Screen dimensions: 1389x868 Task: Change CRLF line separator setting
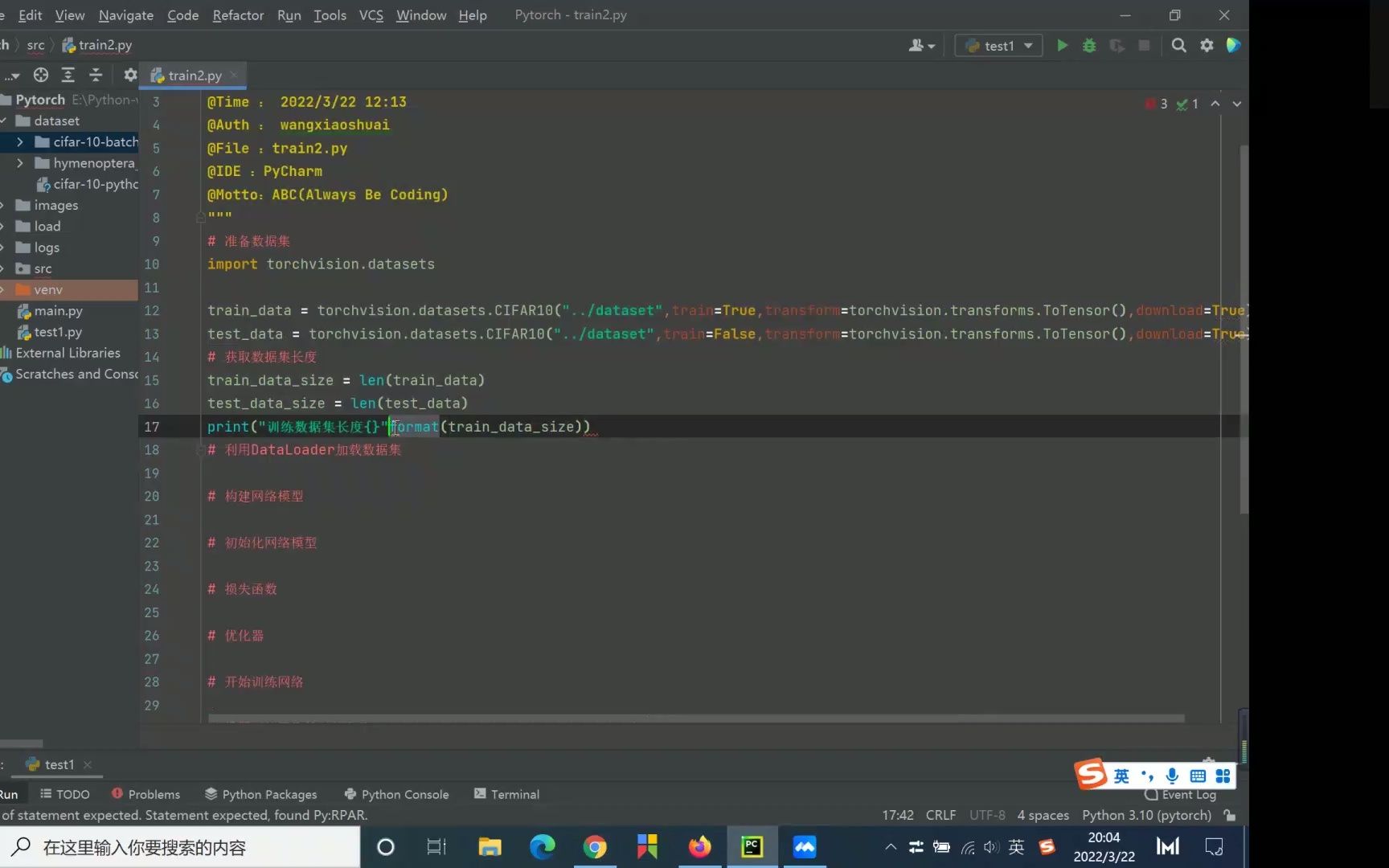click(940, 815)
